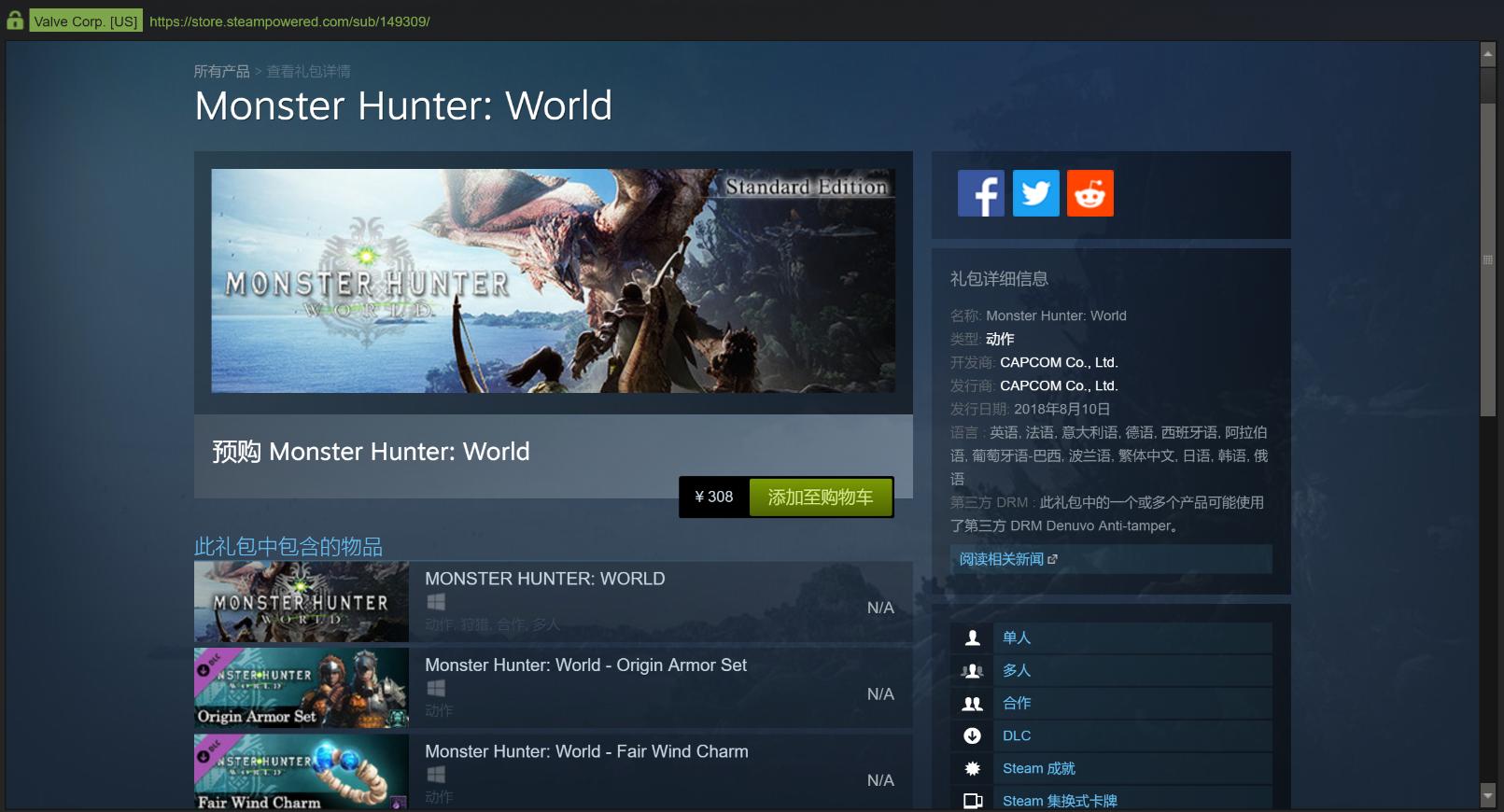Share this package on Facebook
1504x812 pixels.
(981, 193)
